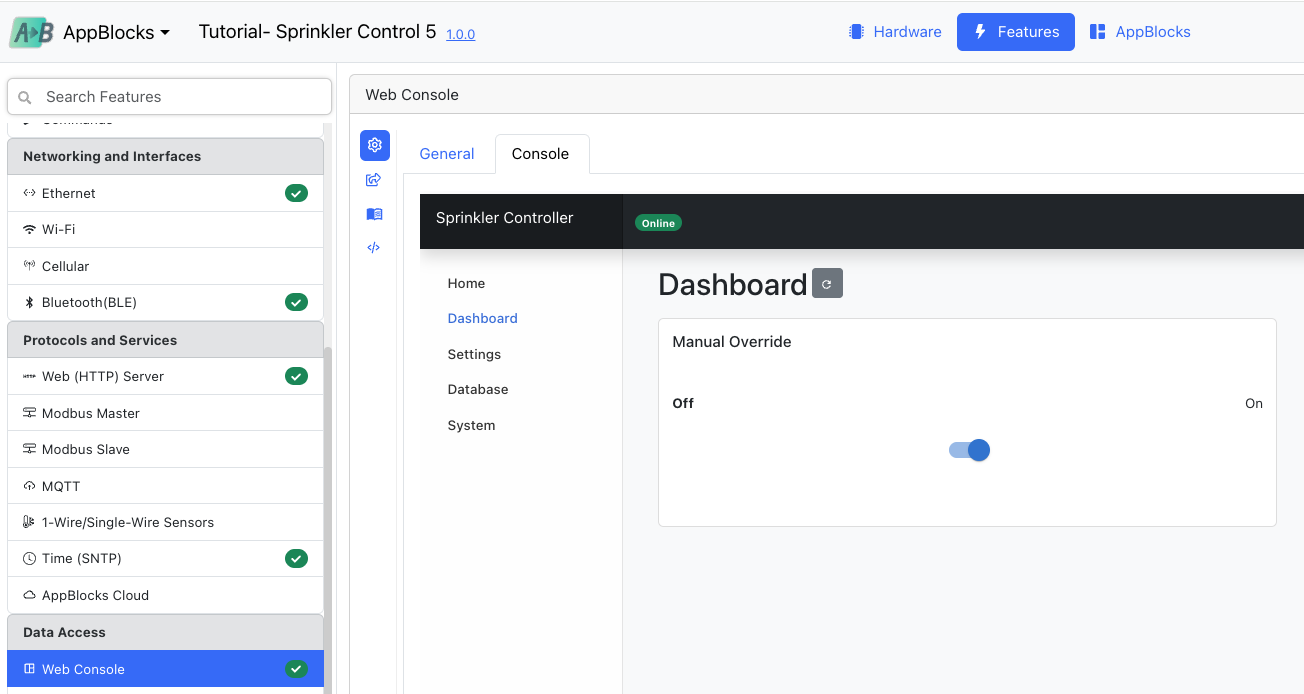Select Dashboard in the console menu
Viewport: 1304px width, 694px height.
tap(482, 318)
